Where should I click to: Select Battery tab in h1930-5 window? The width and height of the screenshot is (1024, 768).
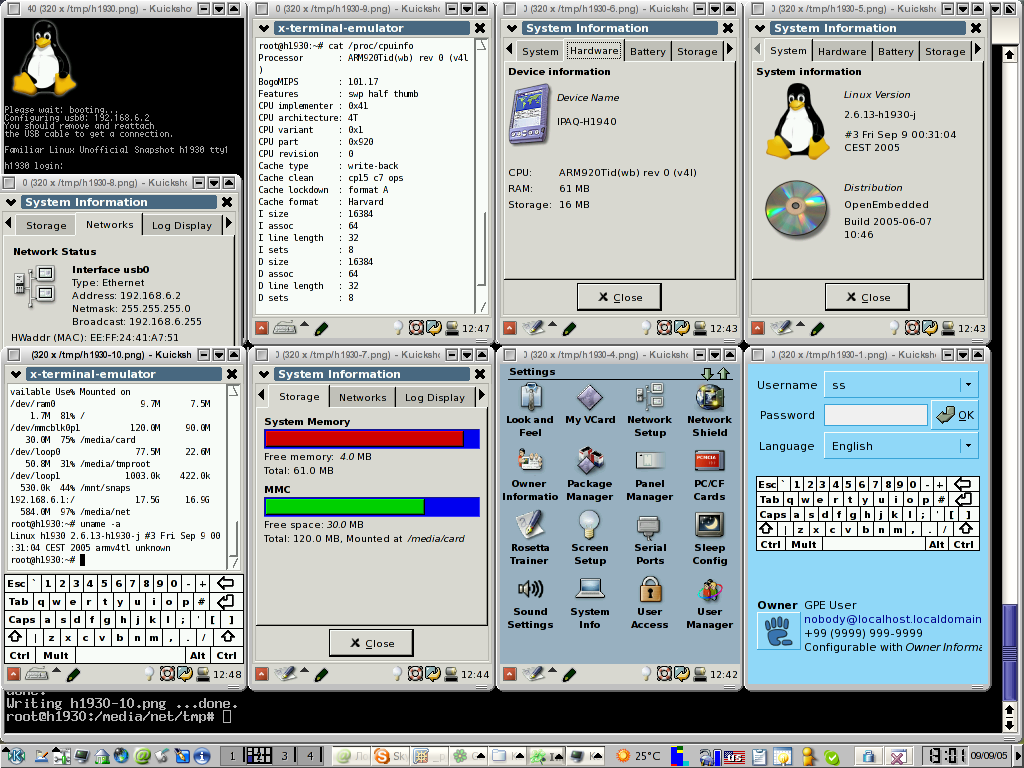(x=895, y=52)
